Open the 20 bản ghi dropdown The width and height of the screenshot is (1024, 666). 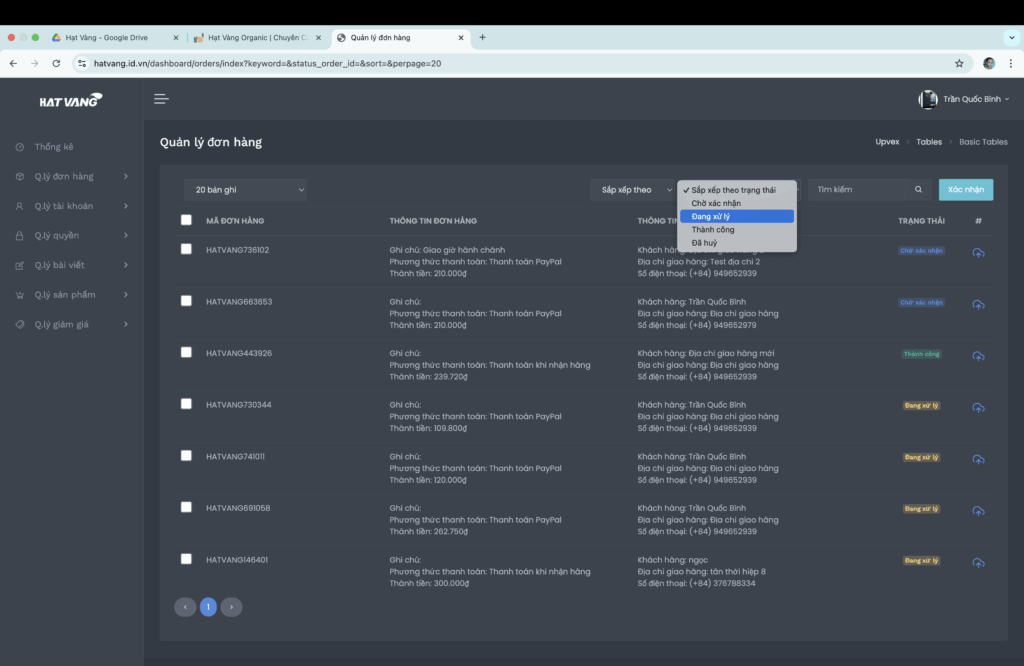tap(246, 189)
